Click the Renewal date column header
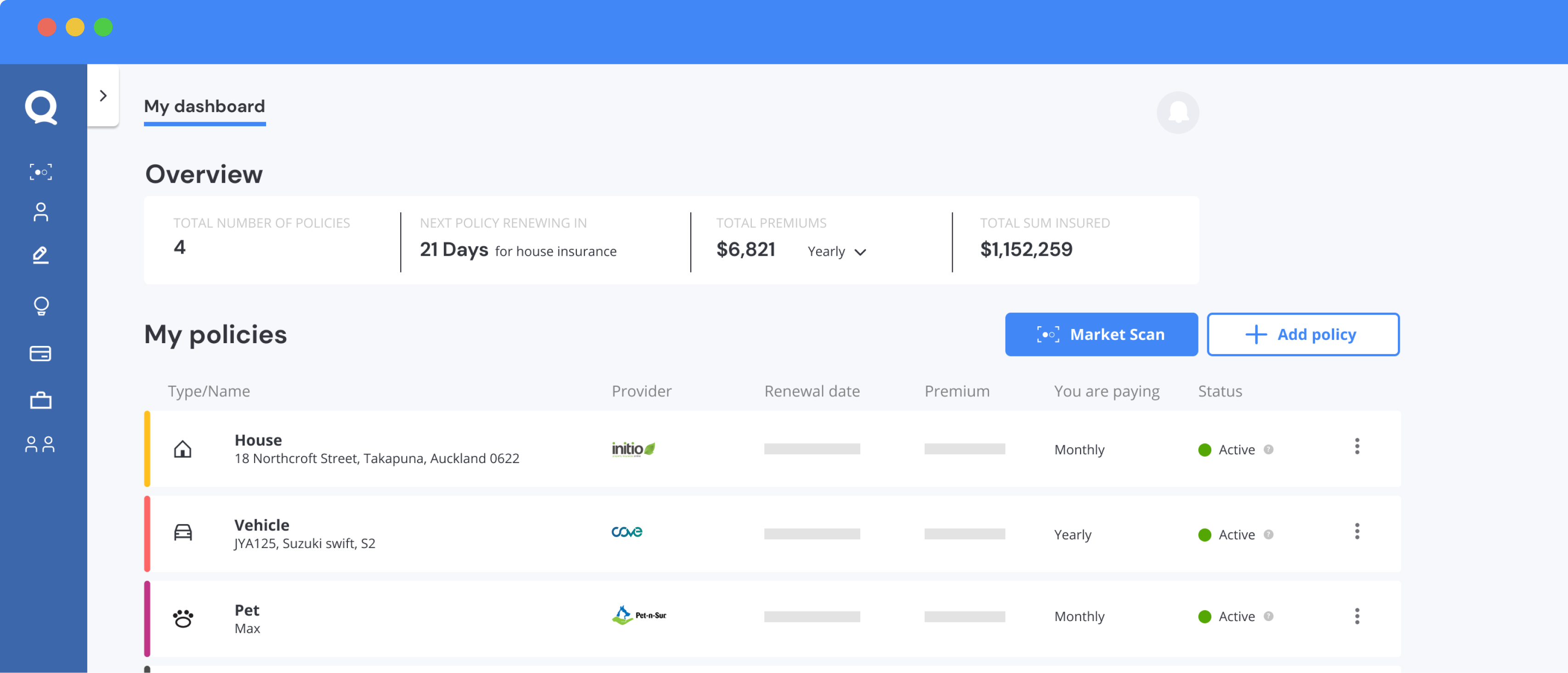The width and height of the screenshot is (1568, 673). click(812, 391)
